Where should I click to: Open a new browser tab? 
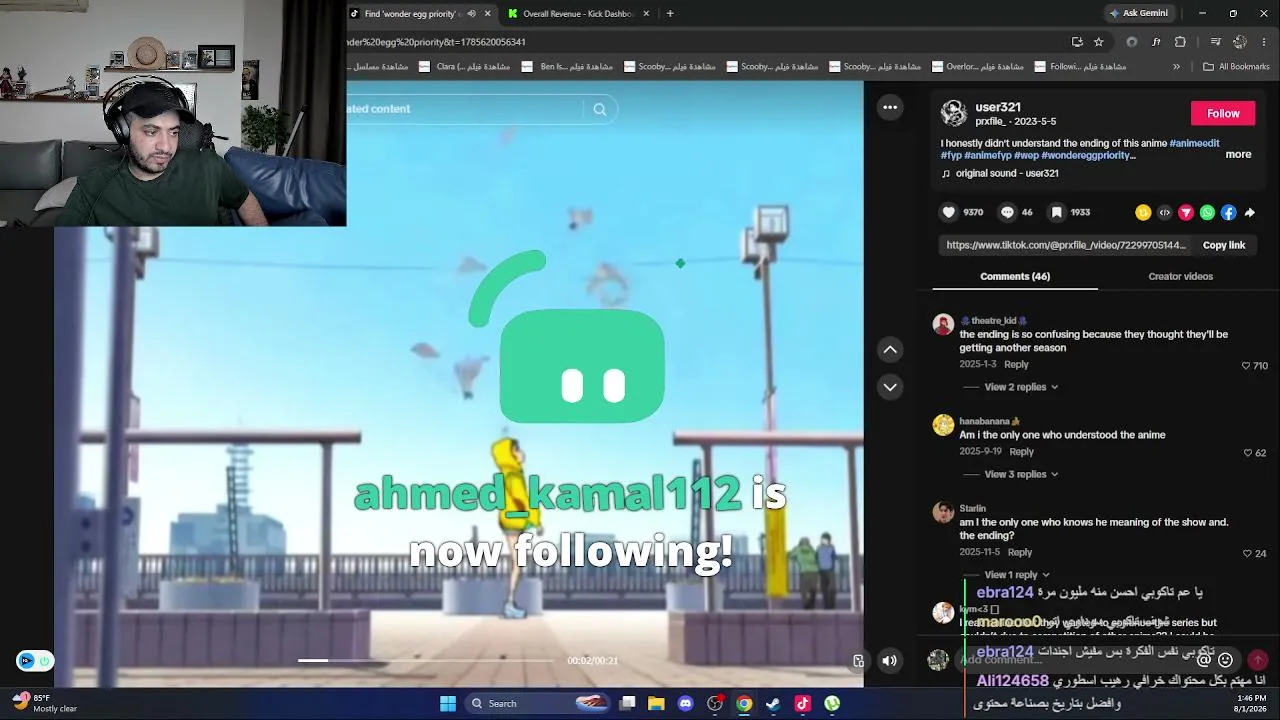point(670,14)
